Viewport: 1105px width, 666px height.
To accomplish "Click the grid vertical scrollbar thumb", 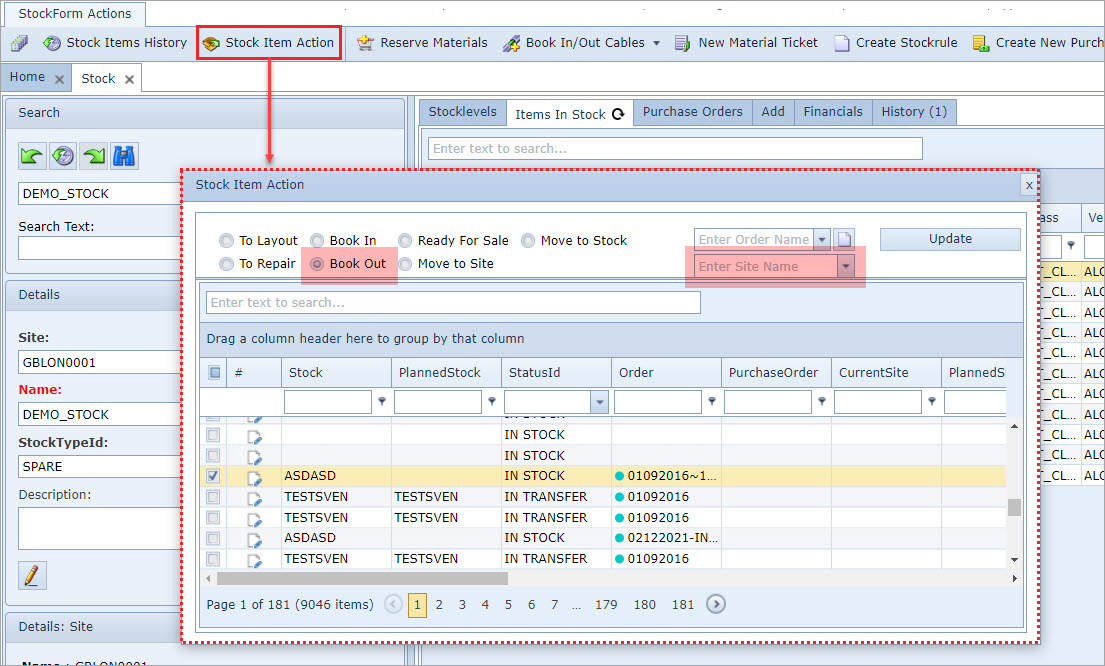I will pyautogui.click(x=1014, y=507).
